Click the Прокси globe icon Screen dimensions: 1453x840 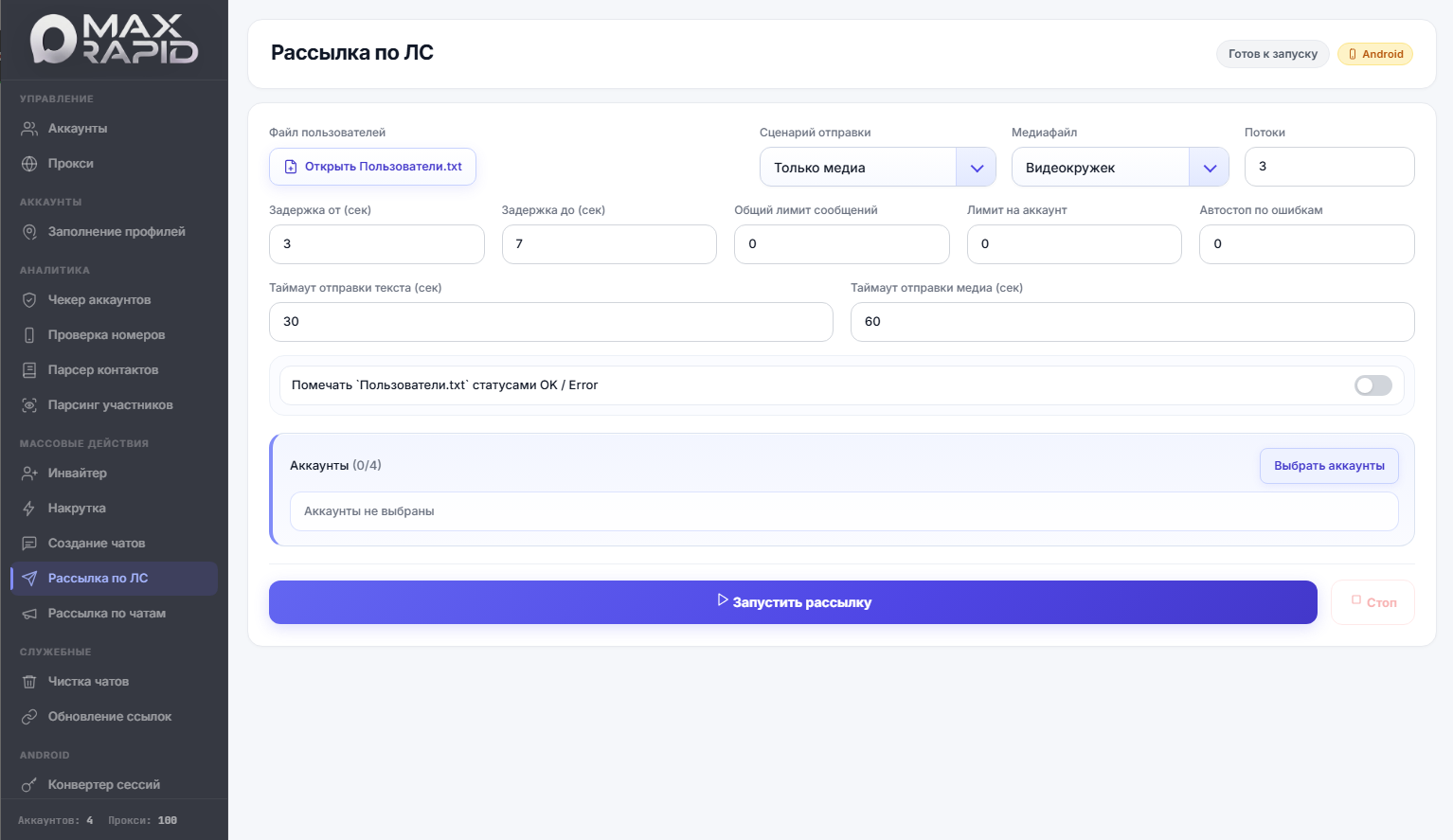29,164
